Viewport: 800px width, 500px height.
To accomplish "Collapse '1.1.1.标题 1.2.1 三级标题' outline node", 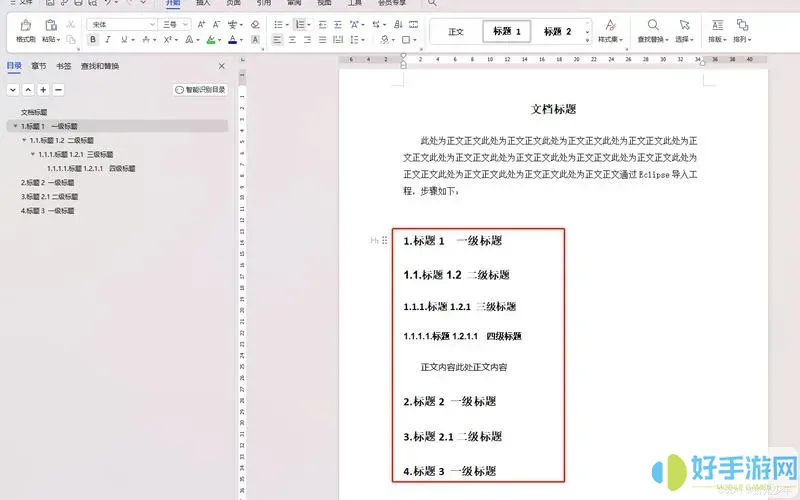I will (x=33, y=154).
